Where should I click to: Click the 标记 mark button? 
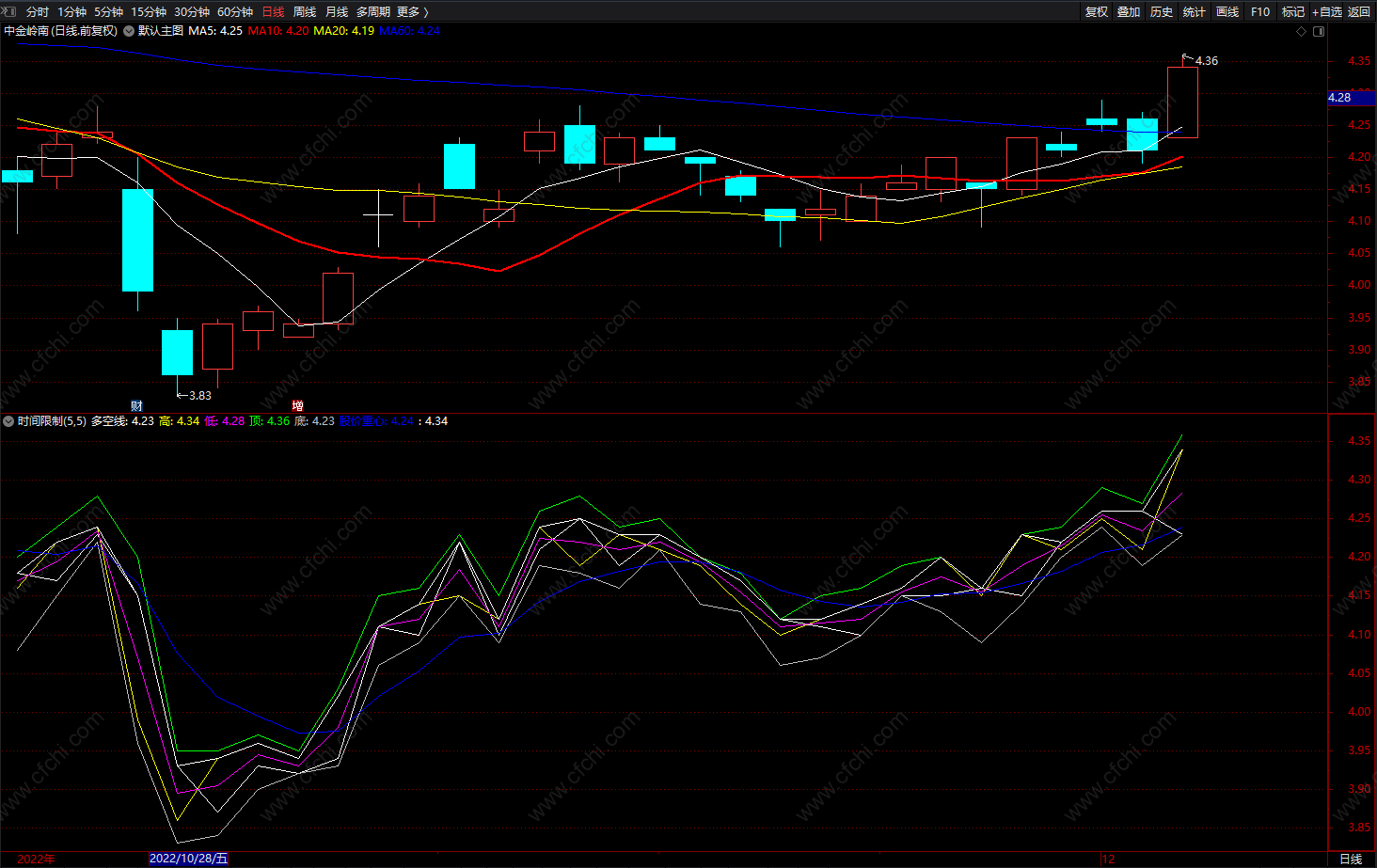(x=1293, y=11)
